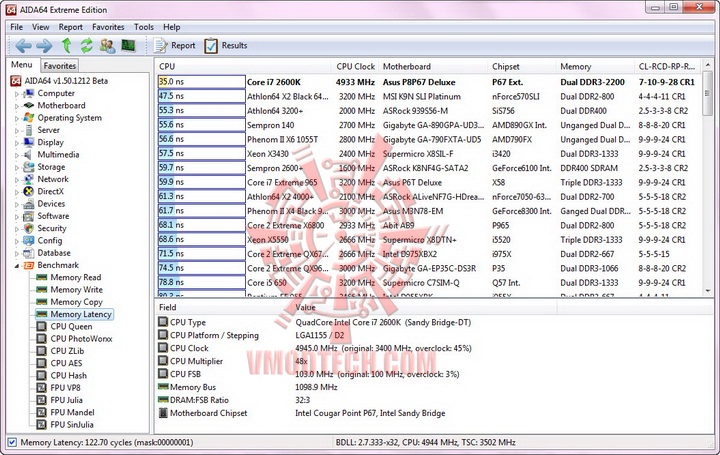This screenshot has width=720, height=455.
Task: Refresh using the green circular arrows icon
Action: coord(86,45)
